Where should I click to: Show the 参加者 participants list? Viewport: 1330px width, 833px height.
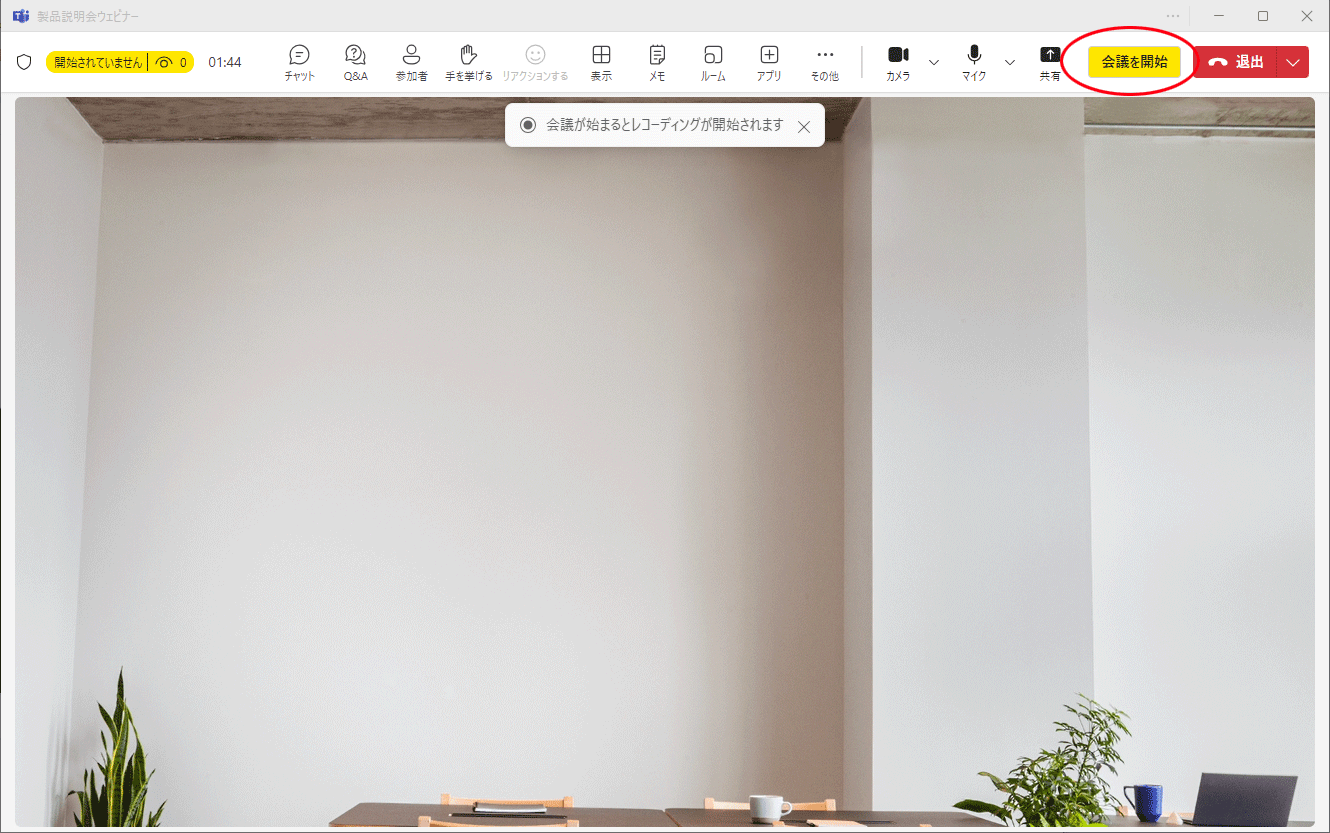coord(411,62)
